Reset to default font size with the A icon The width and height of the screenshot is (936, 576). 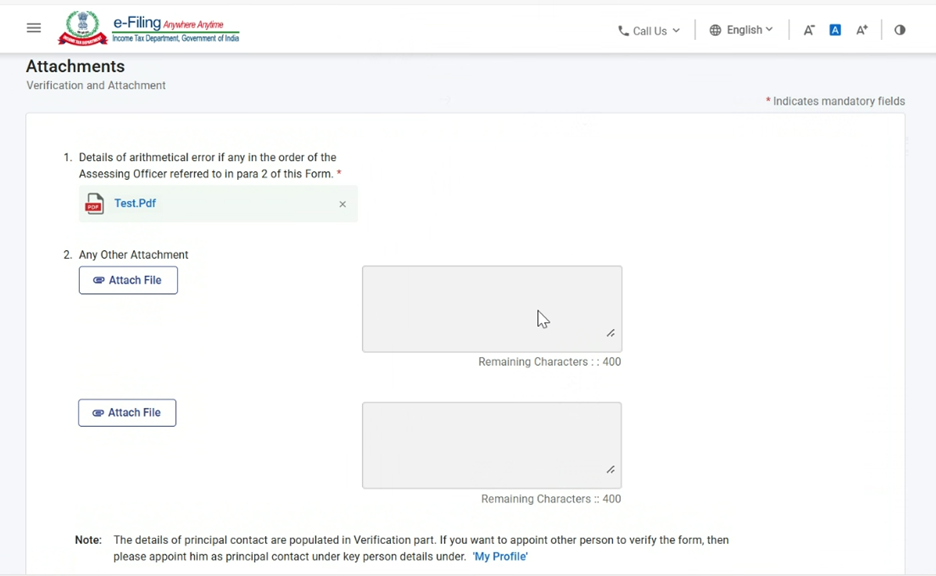pyautogui.click(x=835, y=30)
